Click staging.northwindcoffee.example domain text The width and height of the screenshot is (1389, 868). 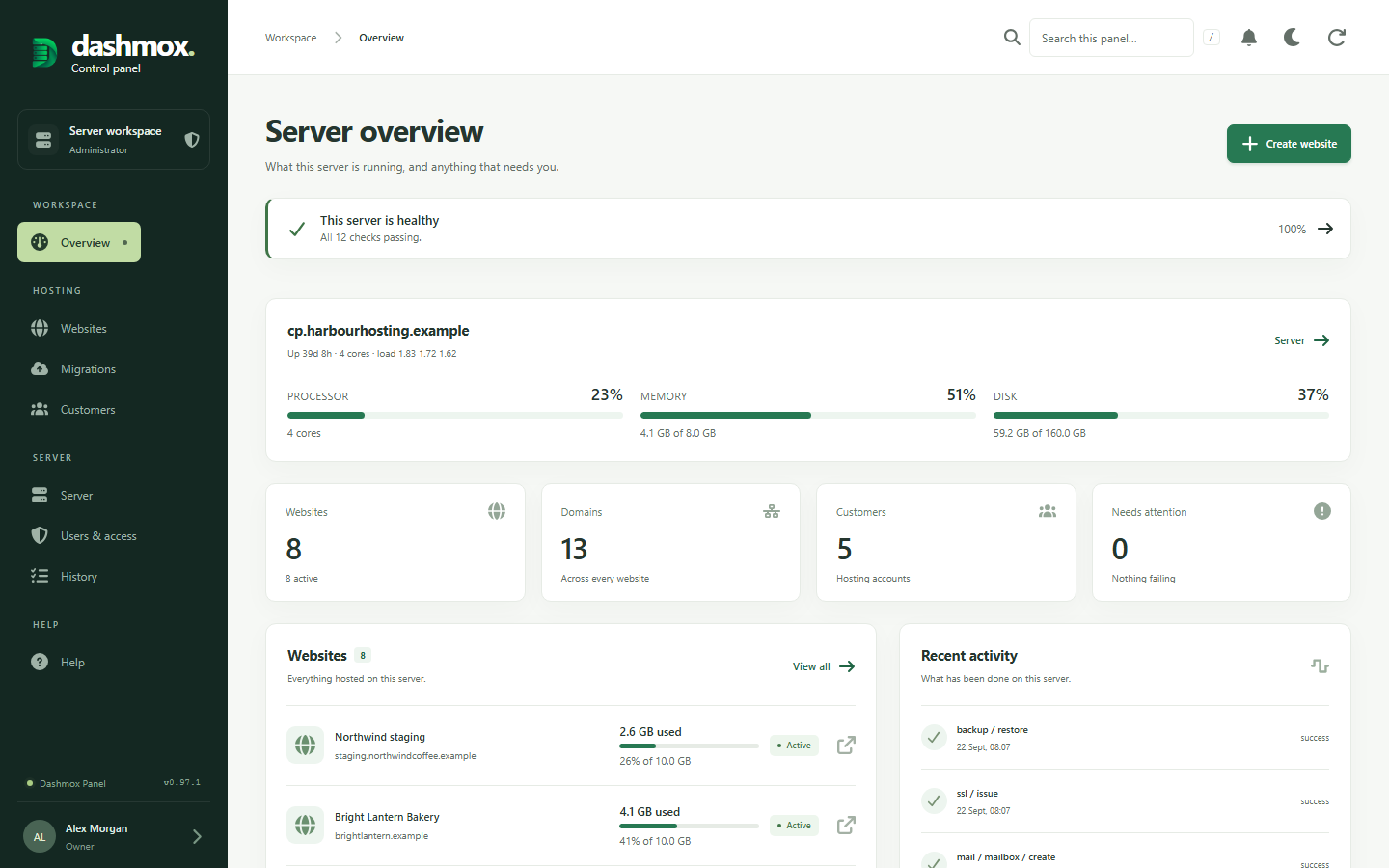[x=405, y=756]
